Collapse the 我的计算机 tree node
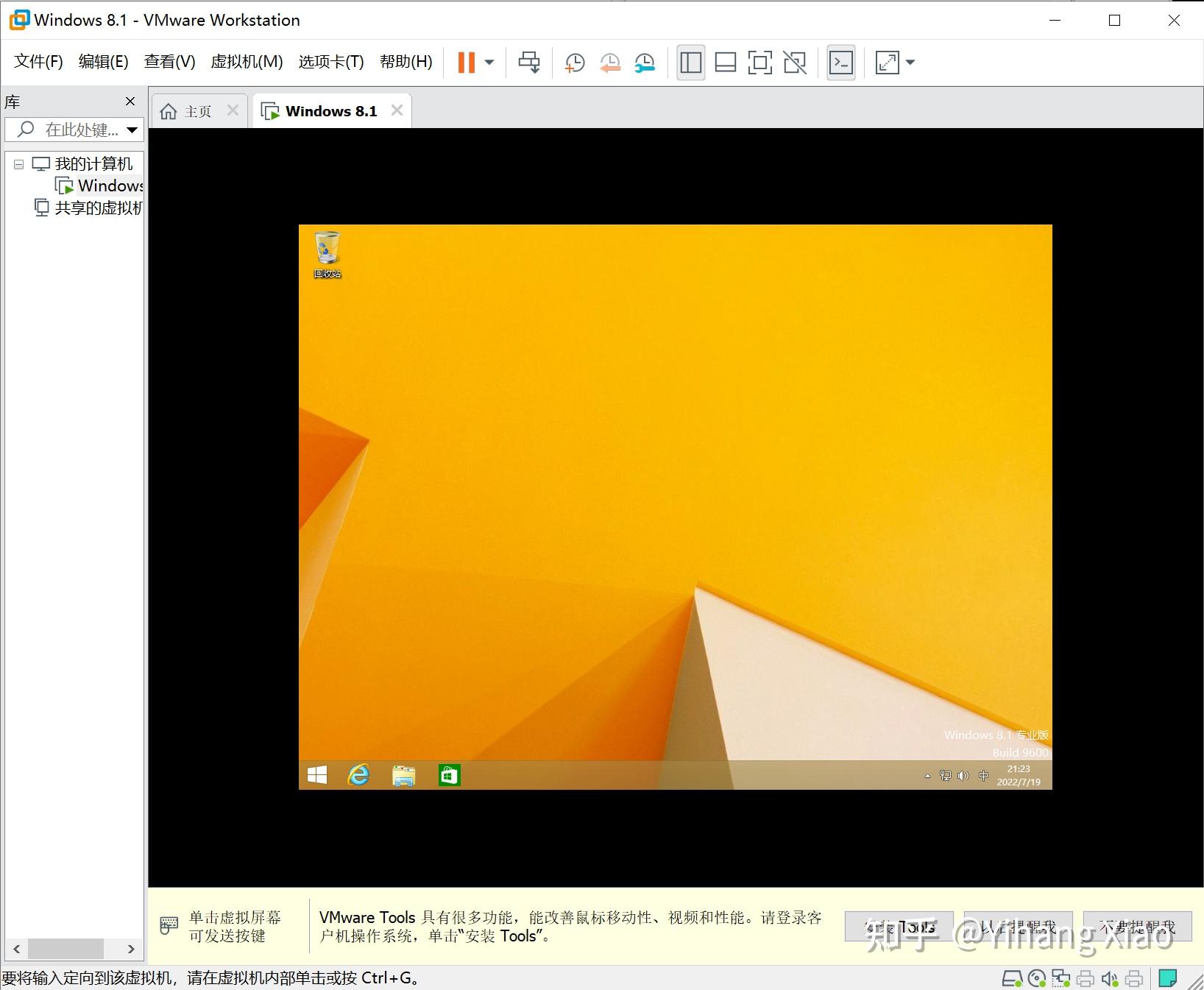 [18, 164]
